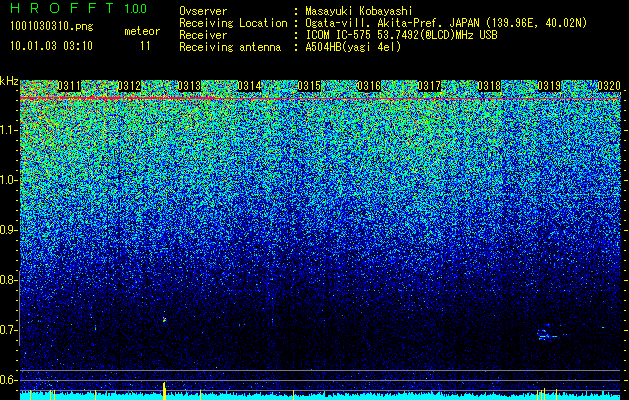The image size is (629, 400).
Task: Click the Receiving antenna label
Action: point(230,47)
